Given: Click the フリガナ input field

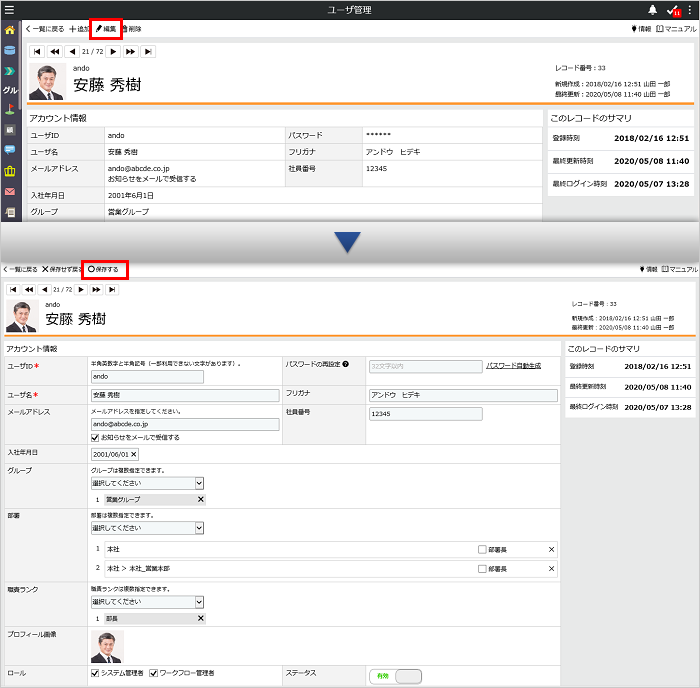Looking at the screenshot, I should 463,395.
